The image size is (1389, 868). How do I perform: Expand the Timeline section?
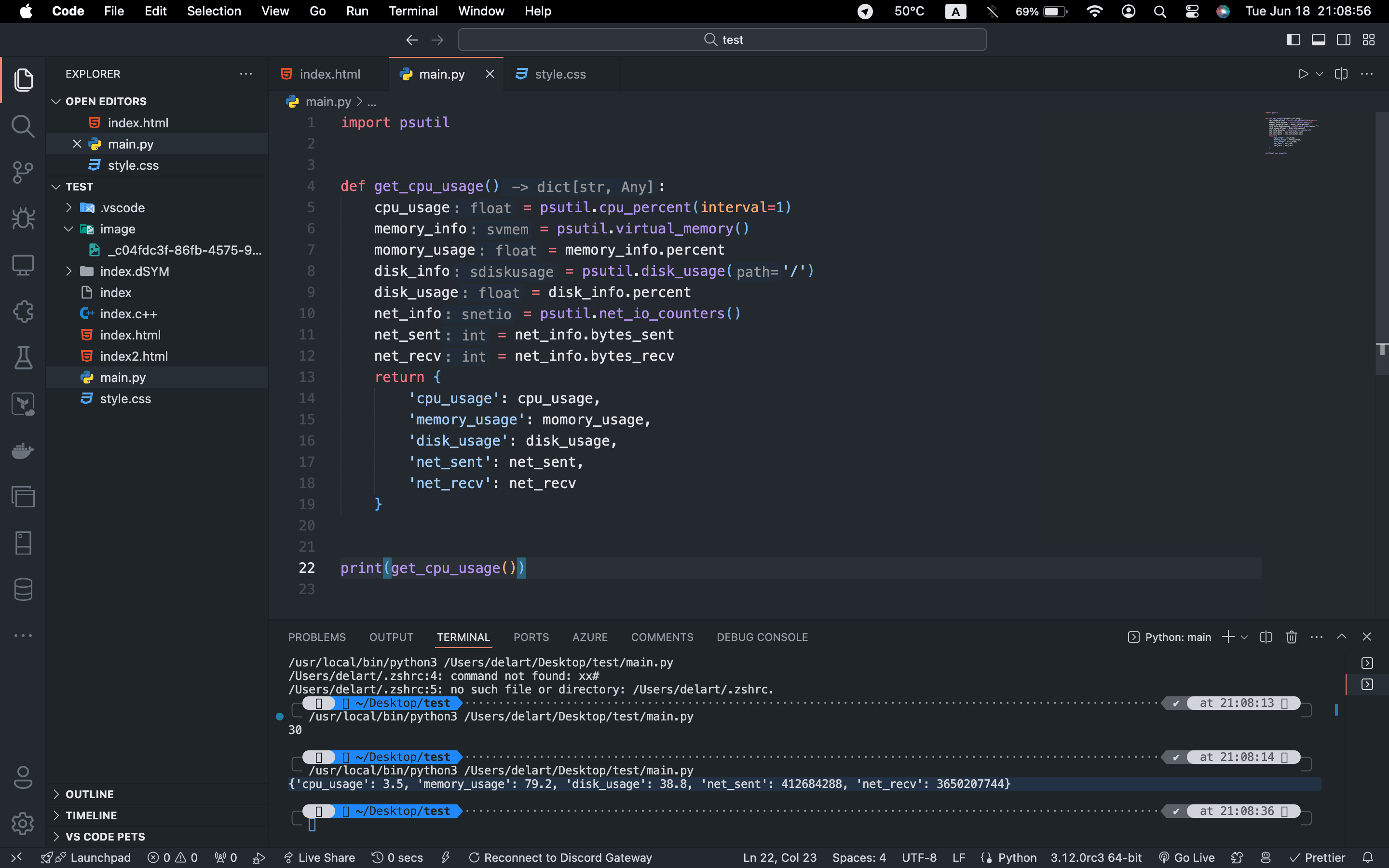55,815
